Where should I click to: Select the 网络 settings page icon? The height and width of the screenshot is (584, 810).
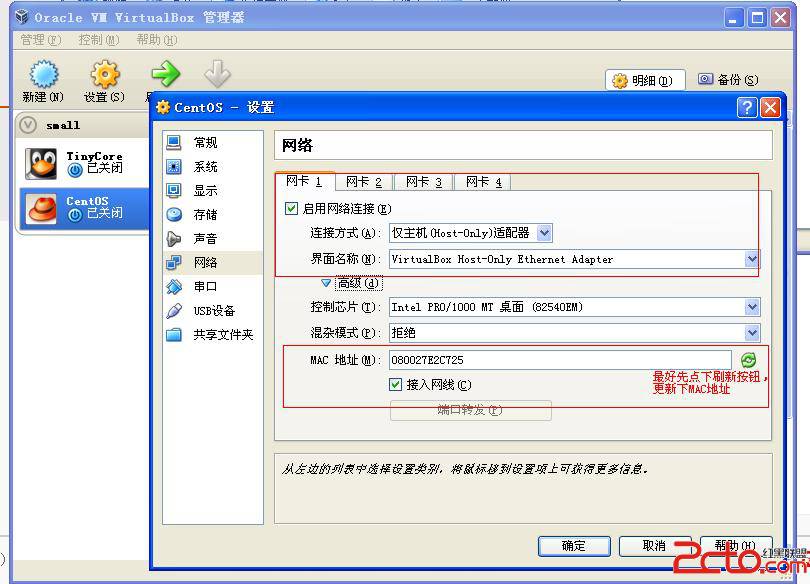tap(176, 263)
